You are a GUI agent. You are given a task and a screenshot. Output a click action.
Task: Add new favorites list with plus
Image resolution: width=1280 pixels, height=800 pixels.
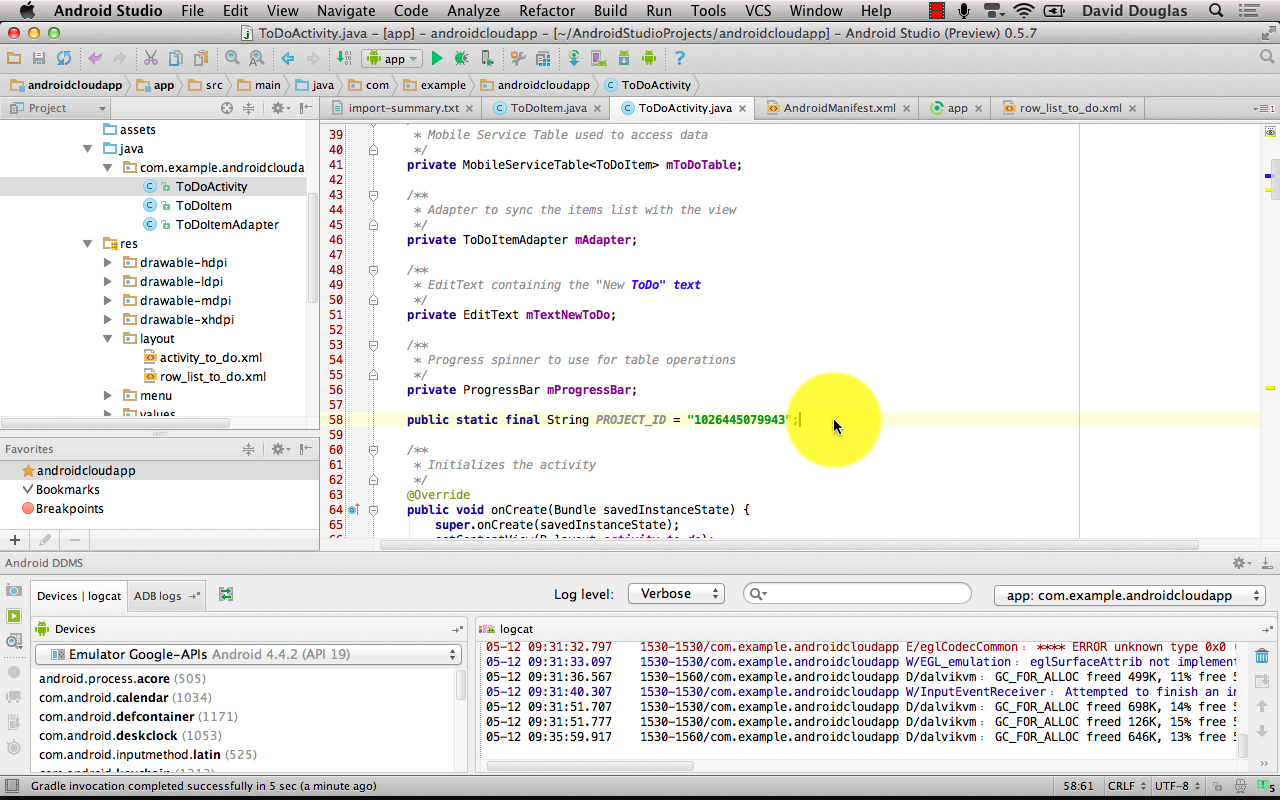(x=14, y=540)
